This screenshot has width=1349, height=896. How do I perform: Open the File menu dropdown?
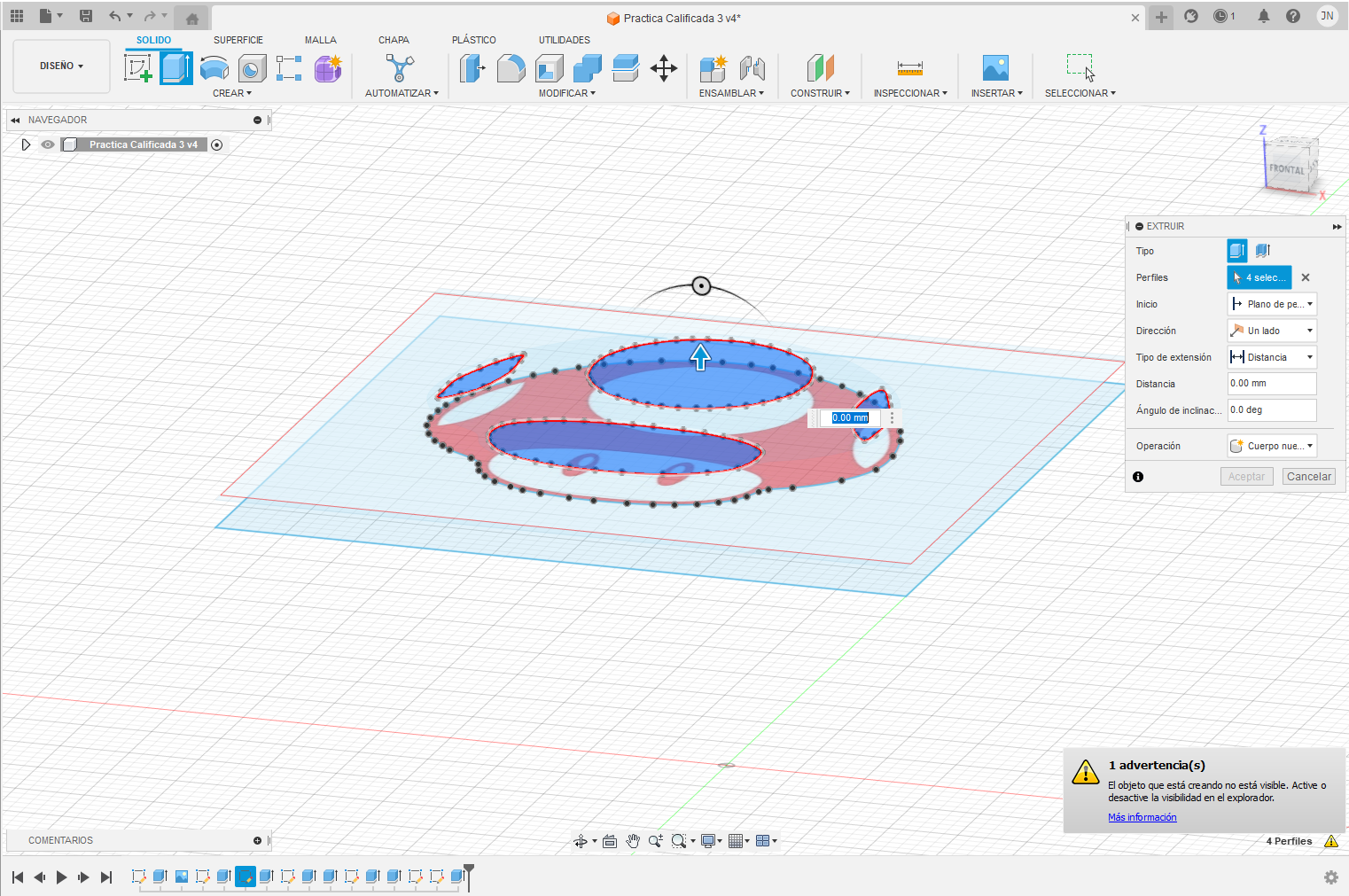pos(51,16)
